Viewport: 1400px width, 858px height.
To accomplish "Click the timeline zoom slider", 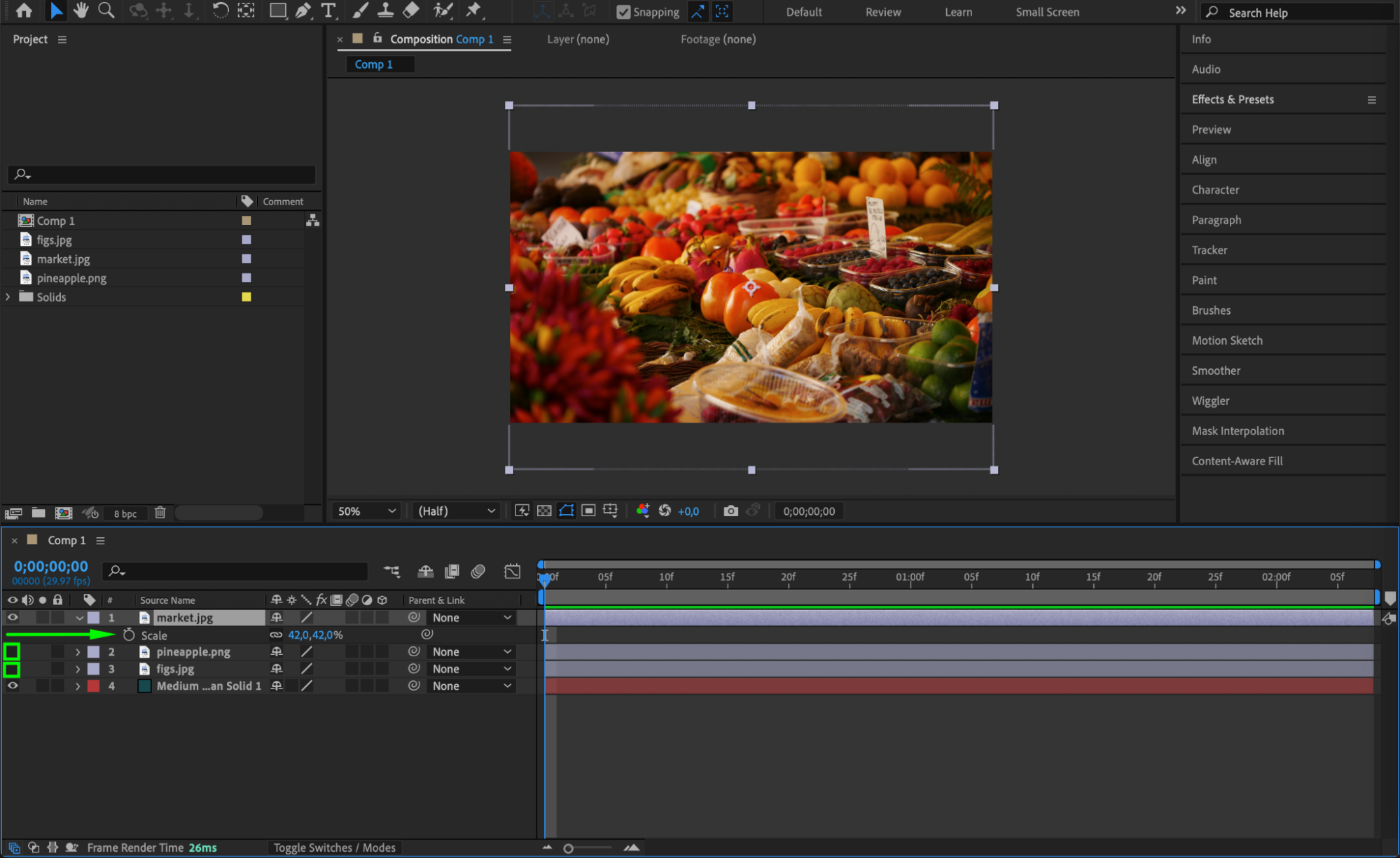I will [569, 848].
